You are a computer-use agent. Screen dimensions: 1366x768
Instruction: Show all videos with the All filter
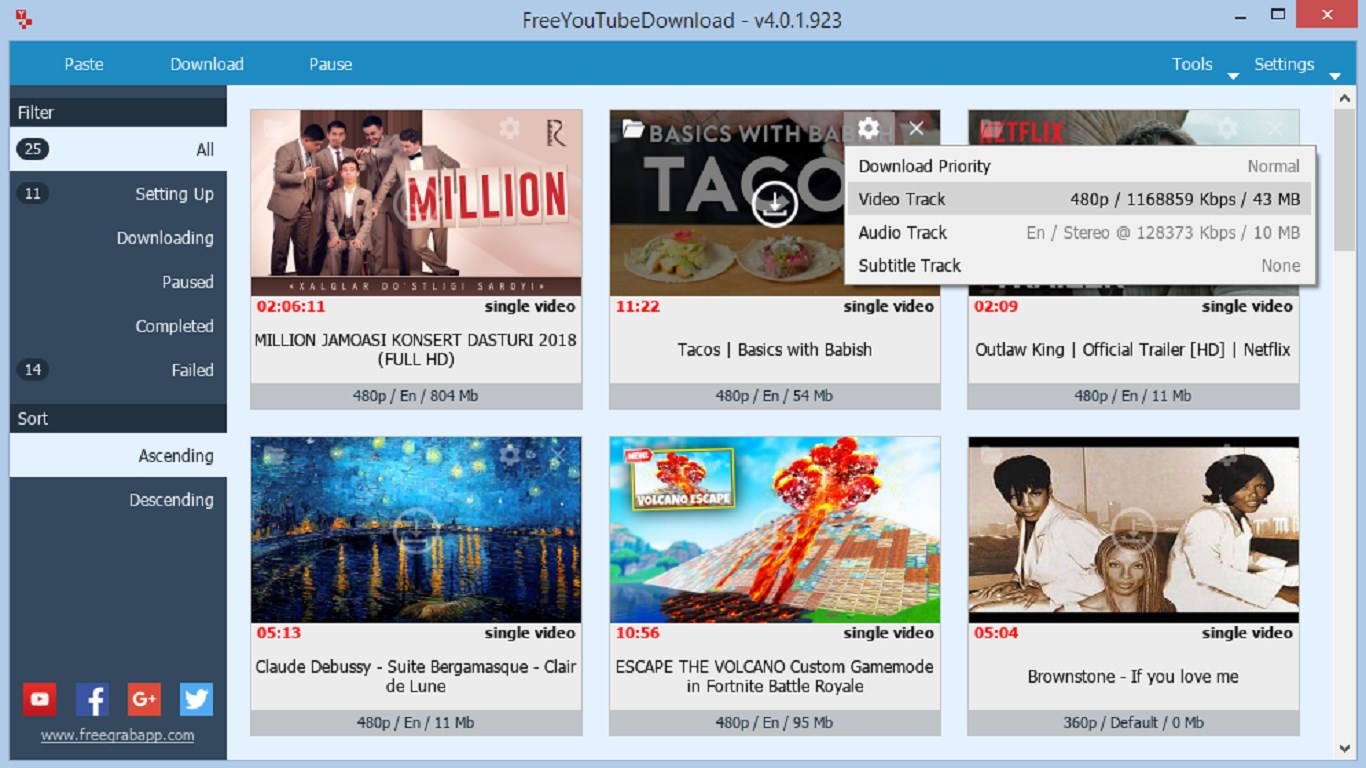pos(118,149)
